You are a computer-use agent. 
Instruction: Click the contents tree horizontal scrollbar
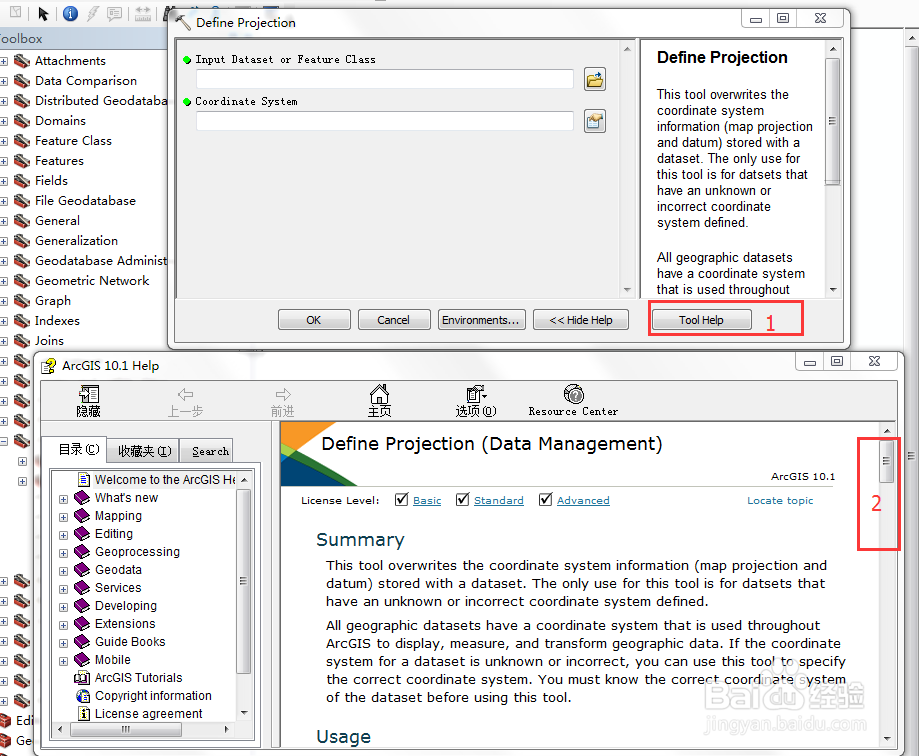tap(125, 730)
